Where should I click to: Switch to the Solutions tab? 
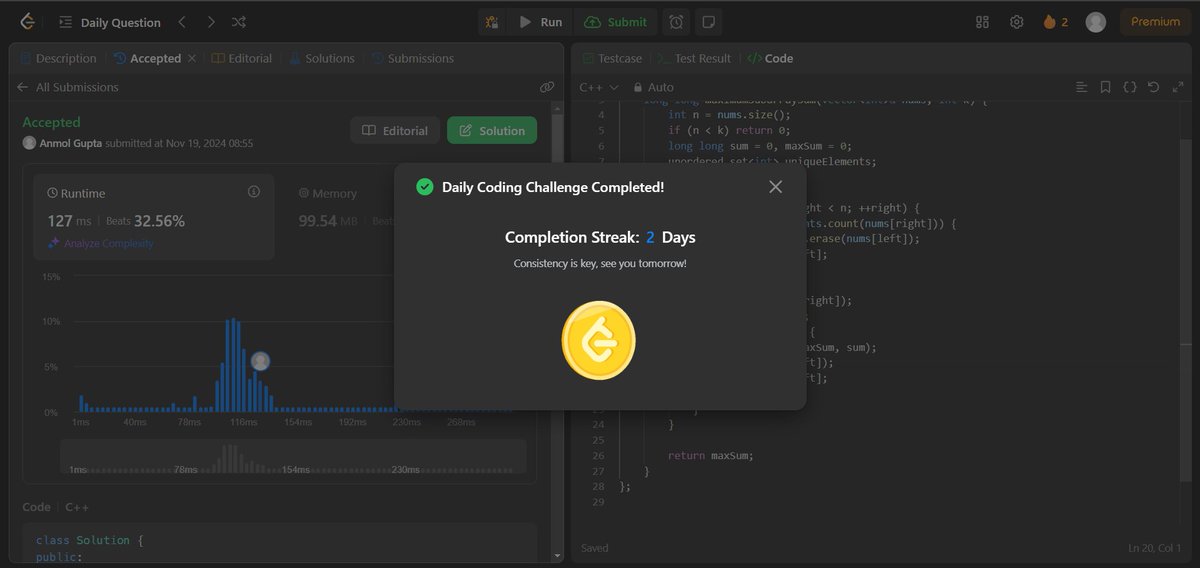tap(322, 58)
